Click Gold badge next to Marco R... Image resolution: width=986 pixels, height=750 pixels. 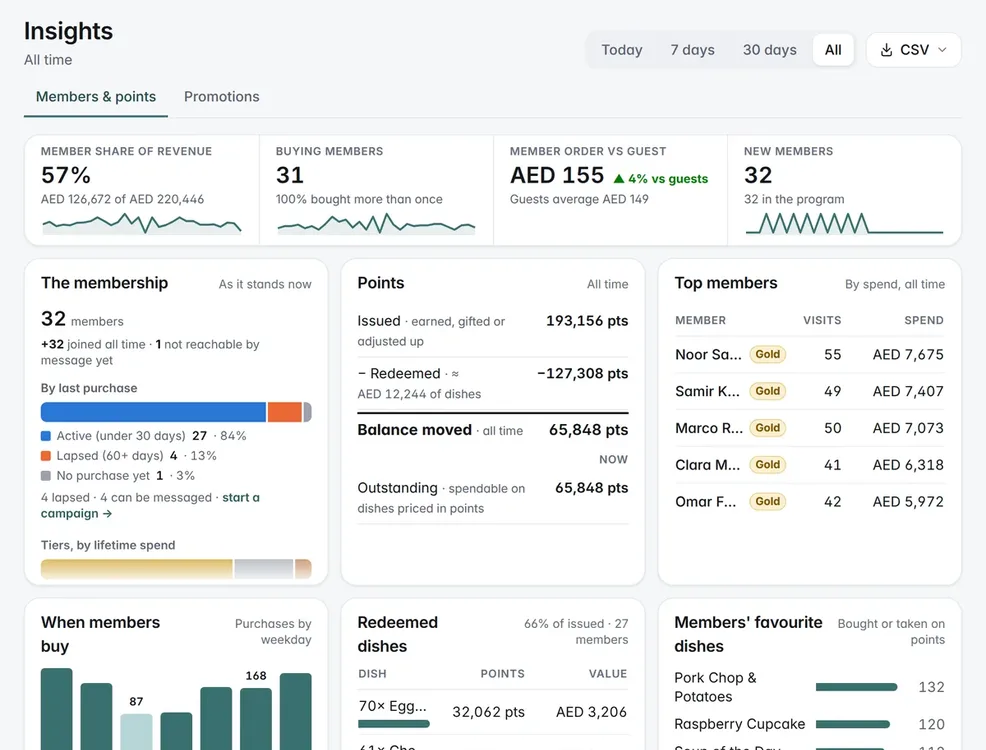(x=767, y=428)
